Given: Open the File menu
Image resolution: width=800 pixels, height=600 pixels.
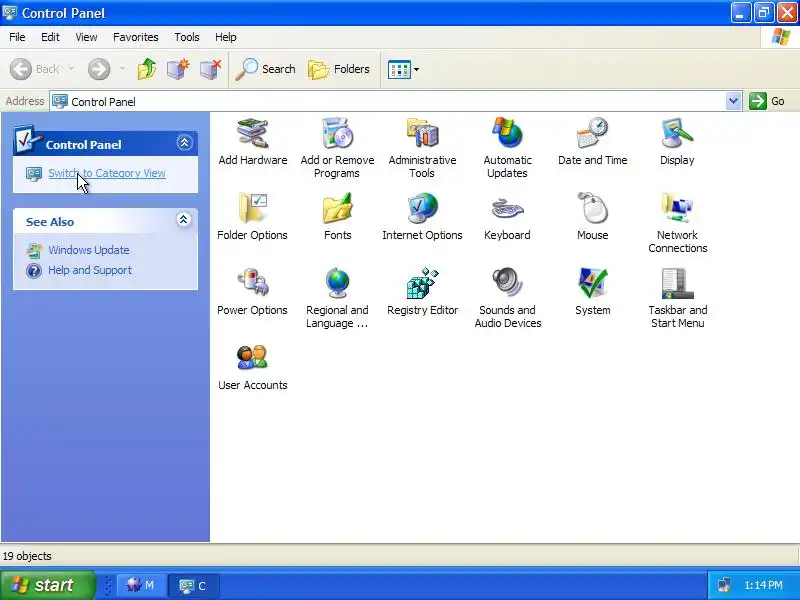Looking at the screenshot, I should tap(17, 37).
